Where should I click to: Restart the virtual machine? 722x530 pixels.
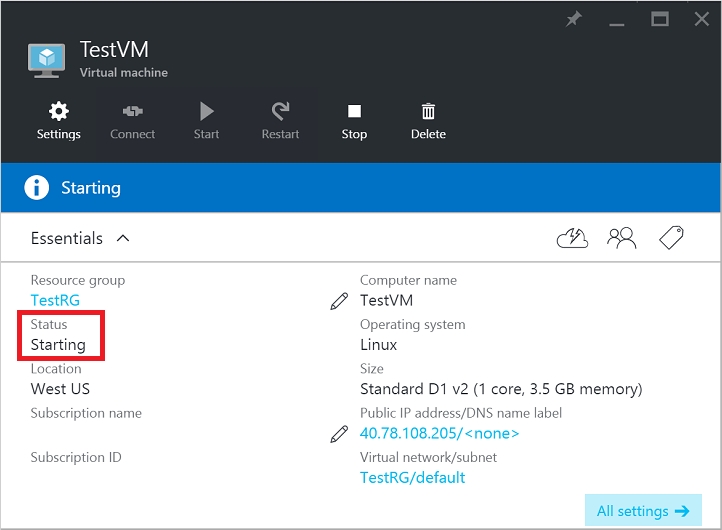[280, 120]
